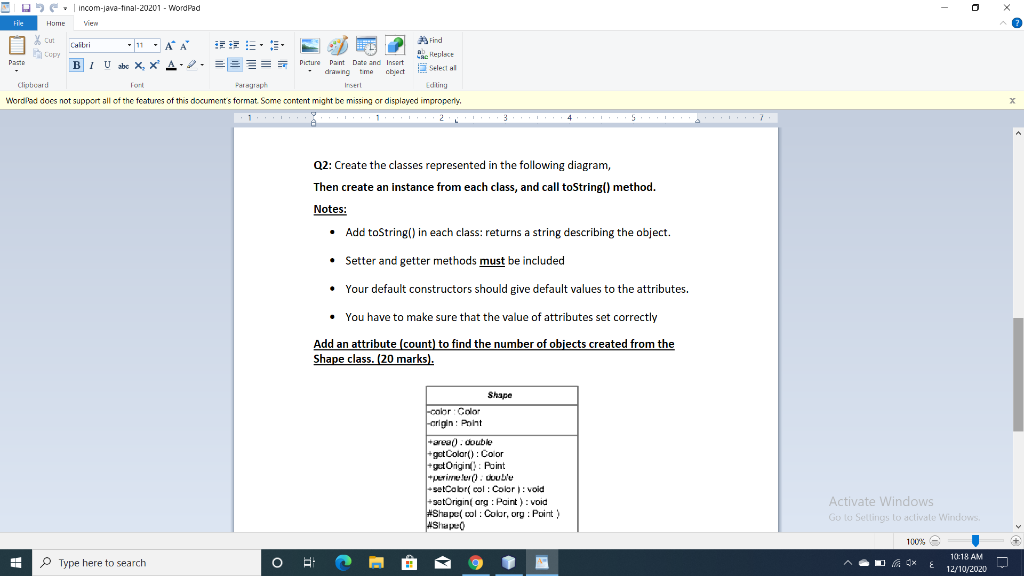Toggle Underline formatting
The height and width of the screenshot is (576, 1024).
point(107,65)
